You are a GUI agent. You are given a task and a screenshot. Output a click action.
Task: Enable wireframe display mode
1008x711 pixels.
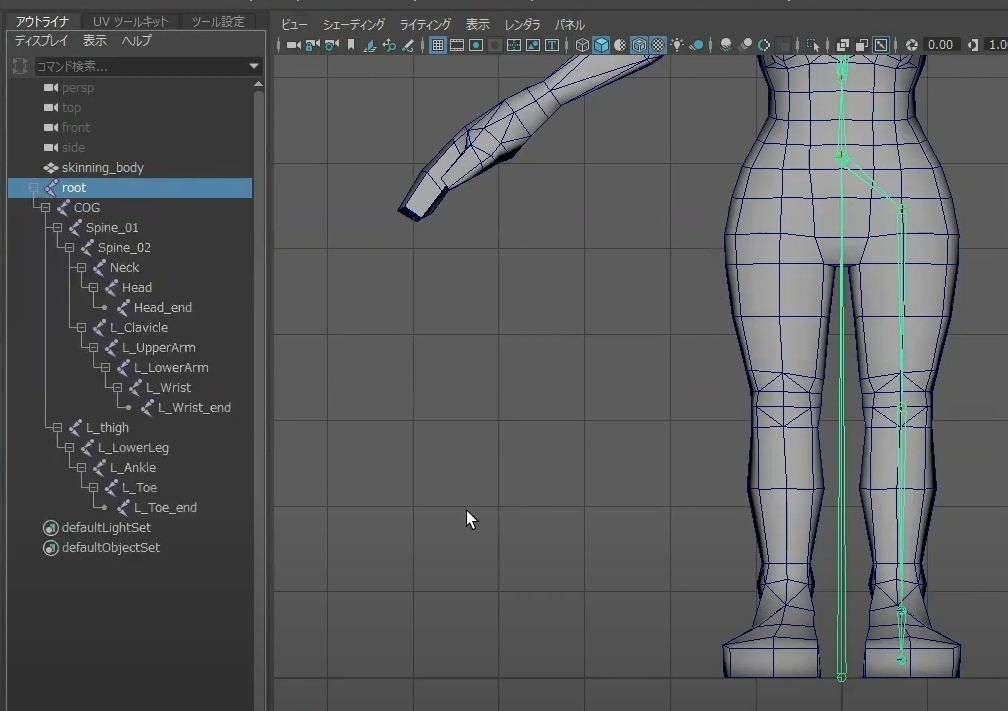point(582,45)
